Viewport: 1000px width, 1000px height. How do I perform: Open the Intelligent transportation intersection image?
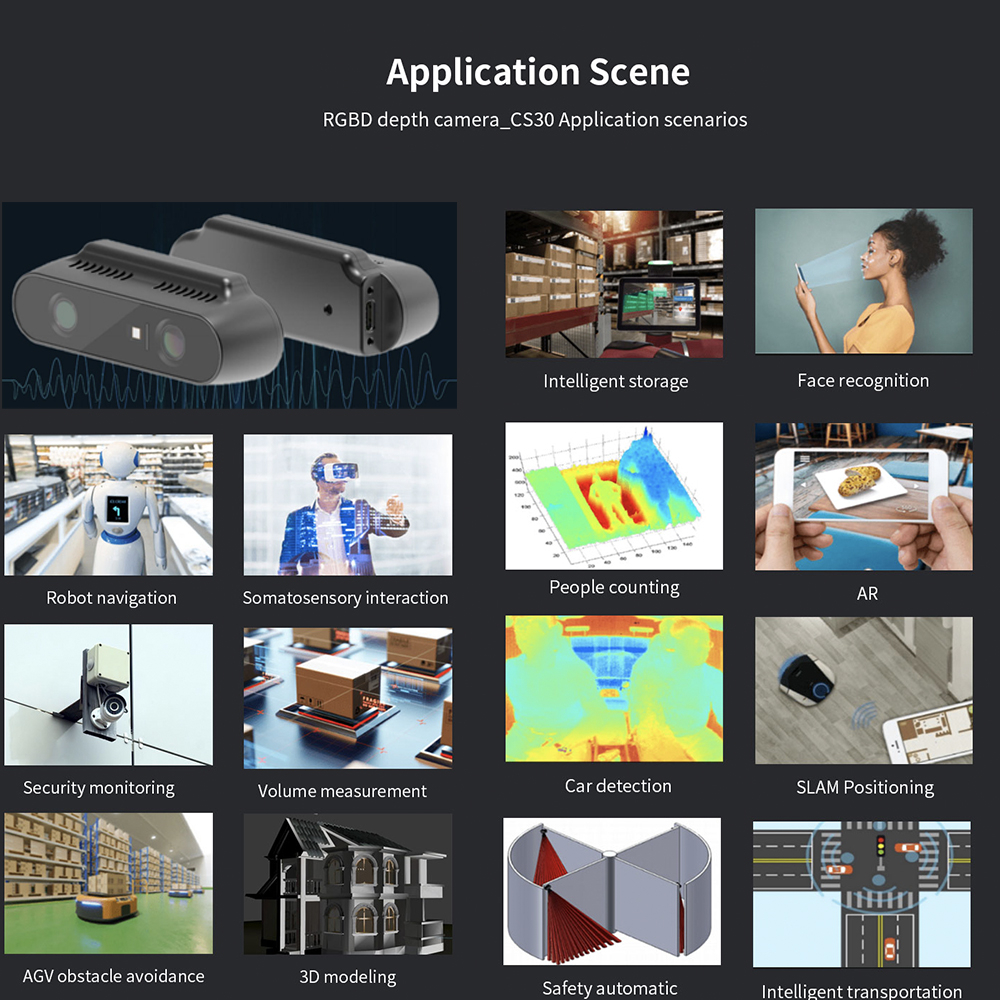click(x=861, y=895)
